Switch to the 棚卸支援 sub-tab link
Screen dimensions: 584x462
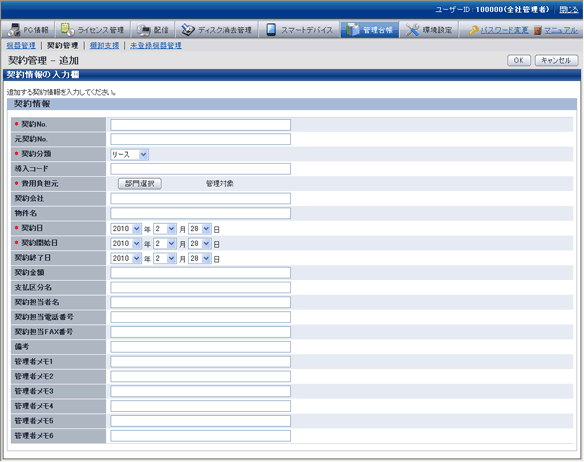click(x=104, y=45)
